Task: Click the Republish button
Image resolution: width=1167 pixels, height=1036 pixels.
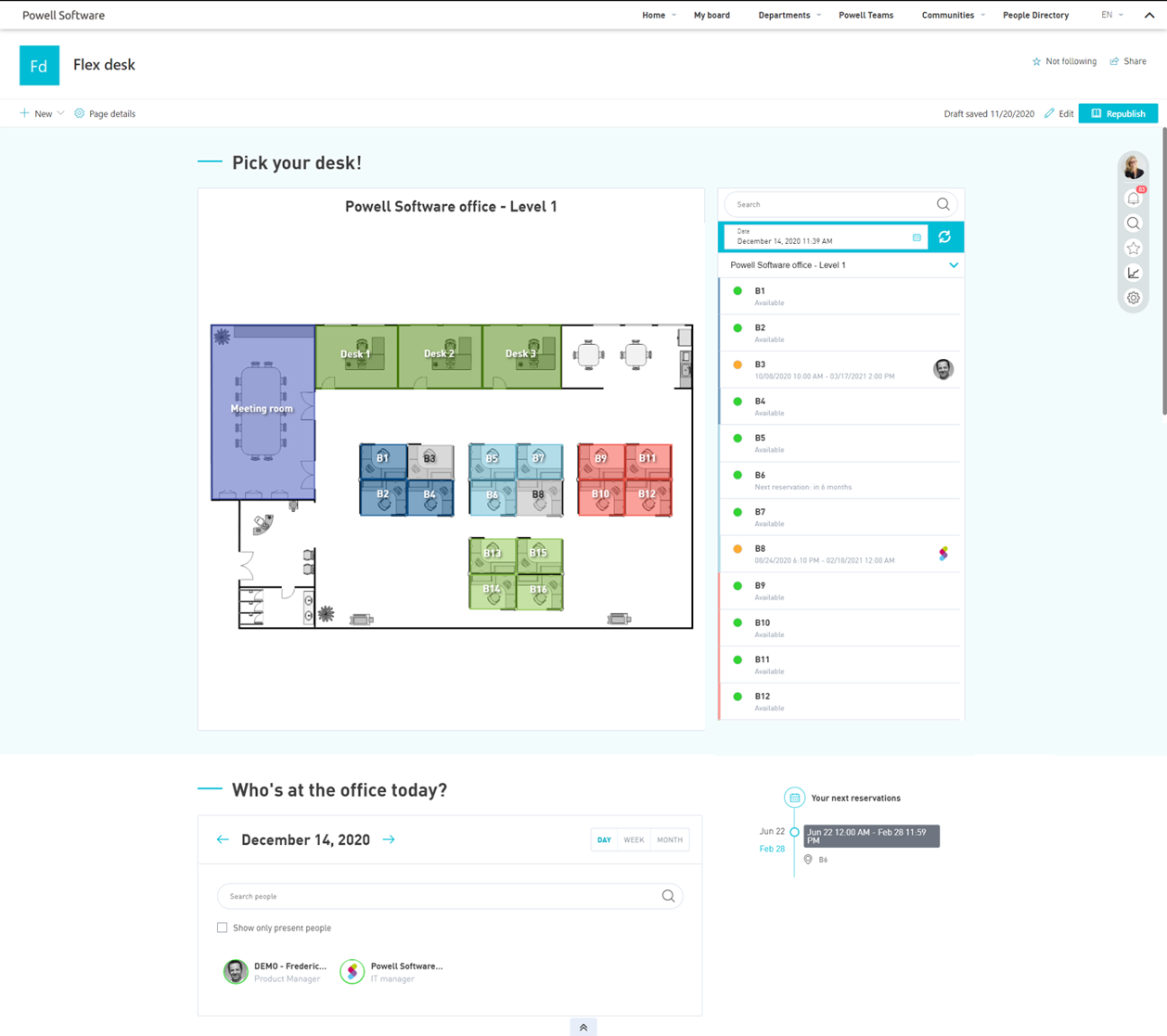Action: pyautogui.click(x=1118, y=113)
